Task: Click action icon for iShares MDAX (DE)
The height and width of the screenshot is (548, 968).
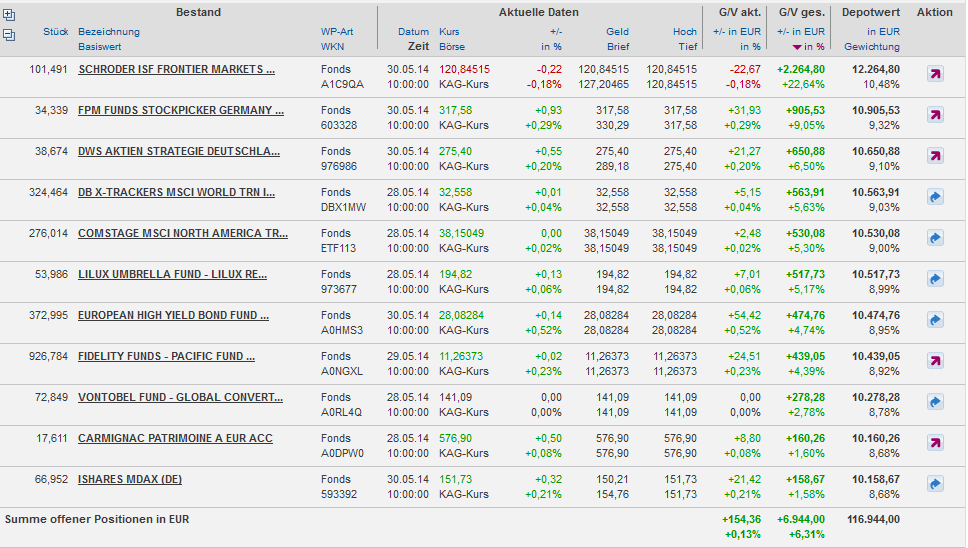Action: [935, 484]
